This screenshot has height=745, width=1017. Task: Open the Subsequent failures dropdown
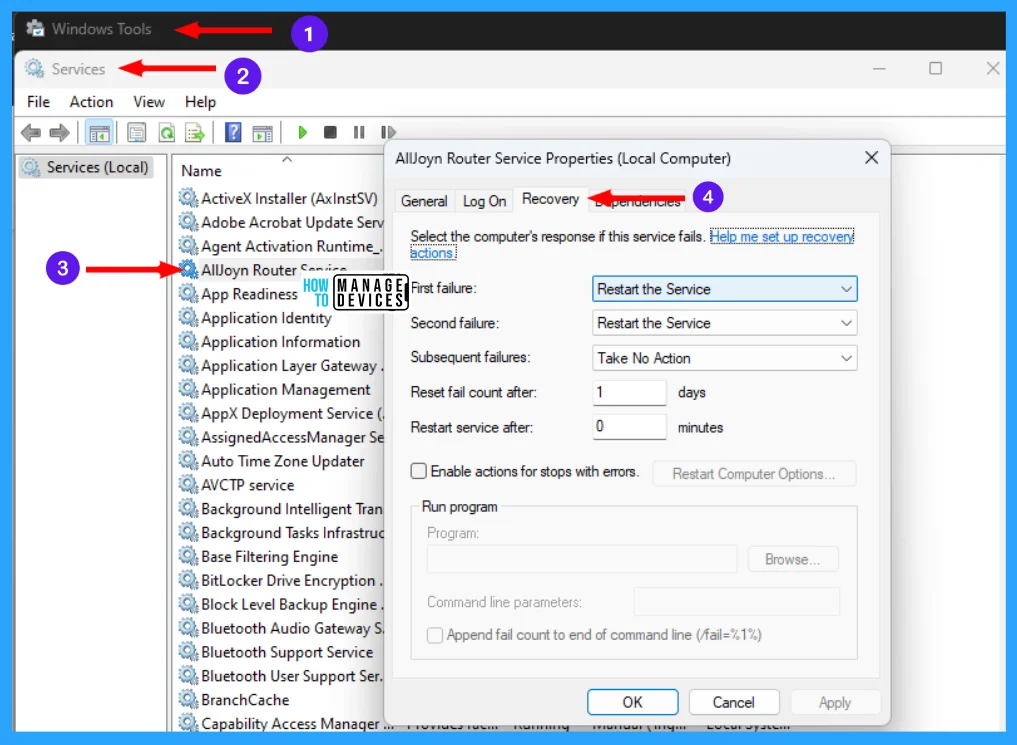coord(724,358)
